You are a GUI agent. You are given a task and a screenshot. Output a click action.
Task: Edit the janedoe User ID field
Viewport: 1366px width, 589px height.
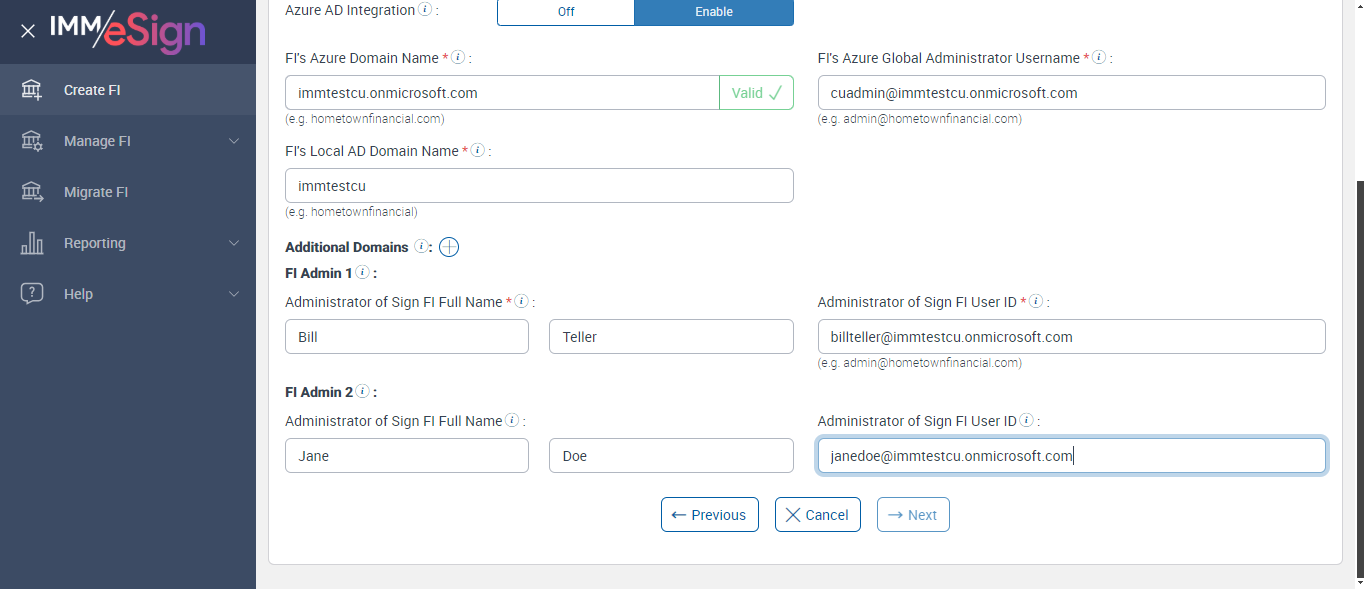pyautogui.click(x=1071, y=456)
